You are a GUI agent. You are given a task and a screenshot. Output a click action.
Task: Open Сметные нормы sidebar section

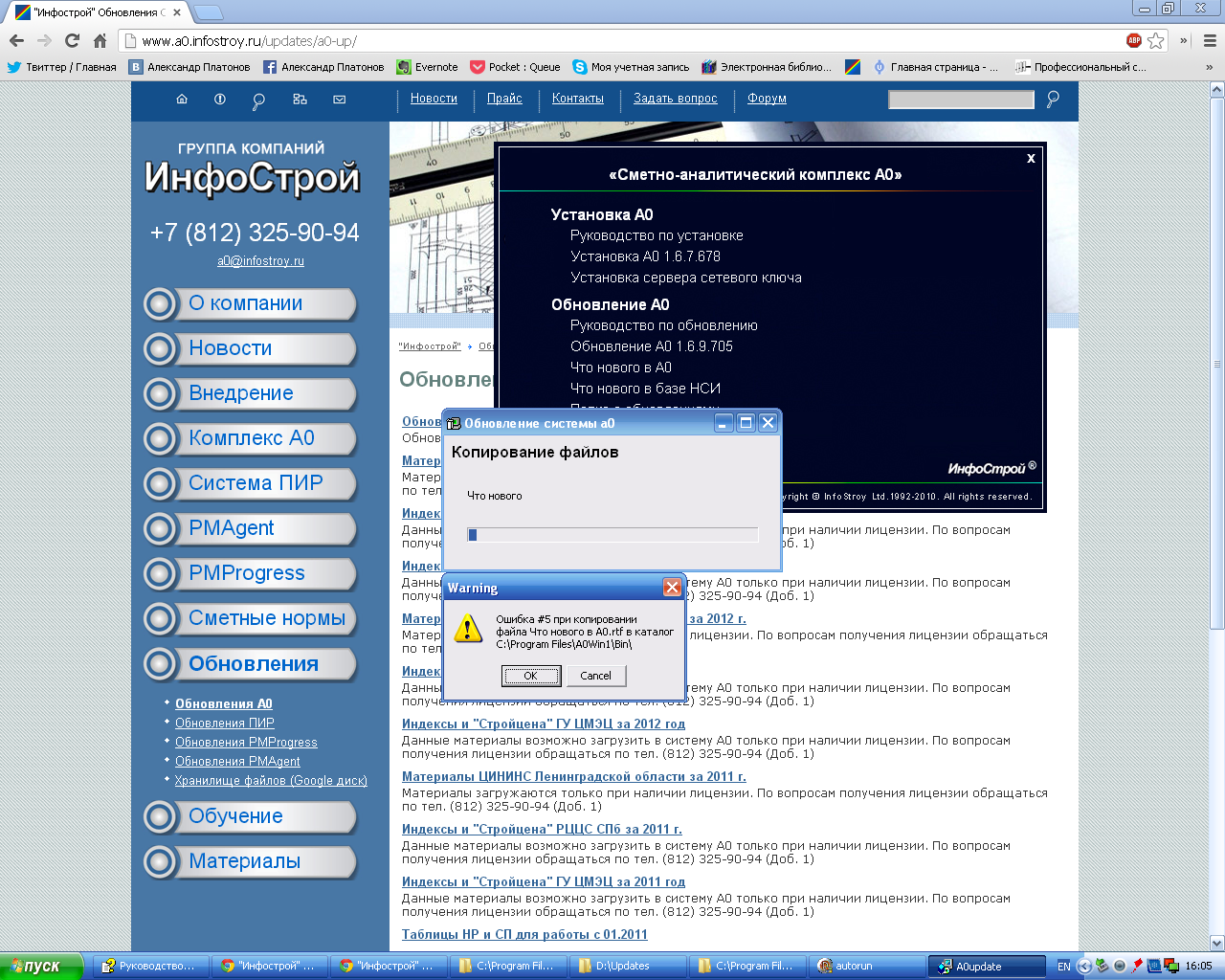click(x=251, y=618)
